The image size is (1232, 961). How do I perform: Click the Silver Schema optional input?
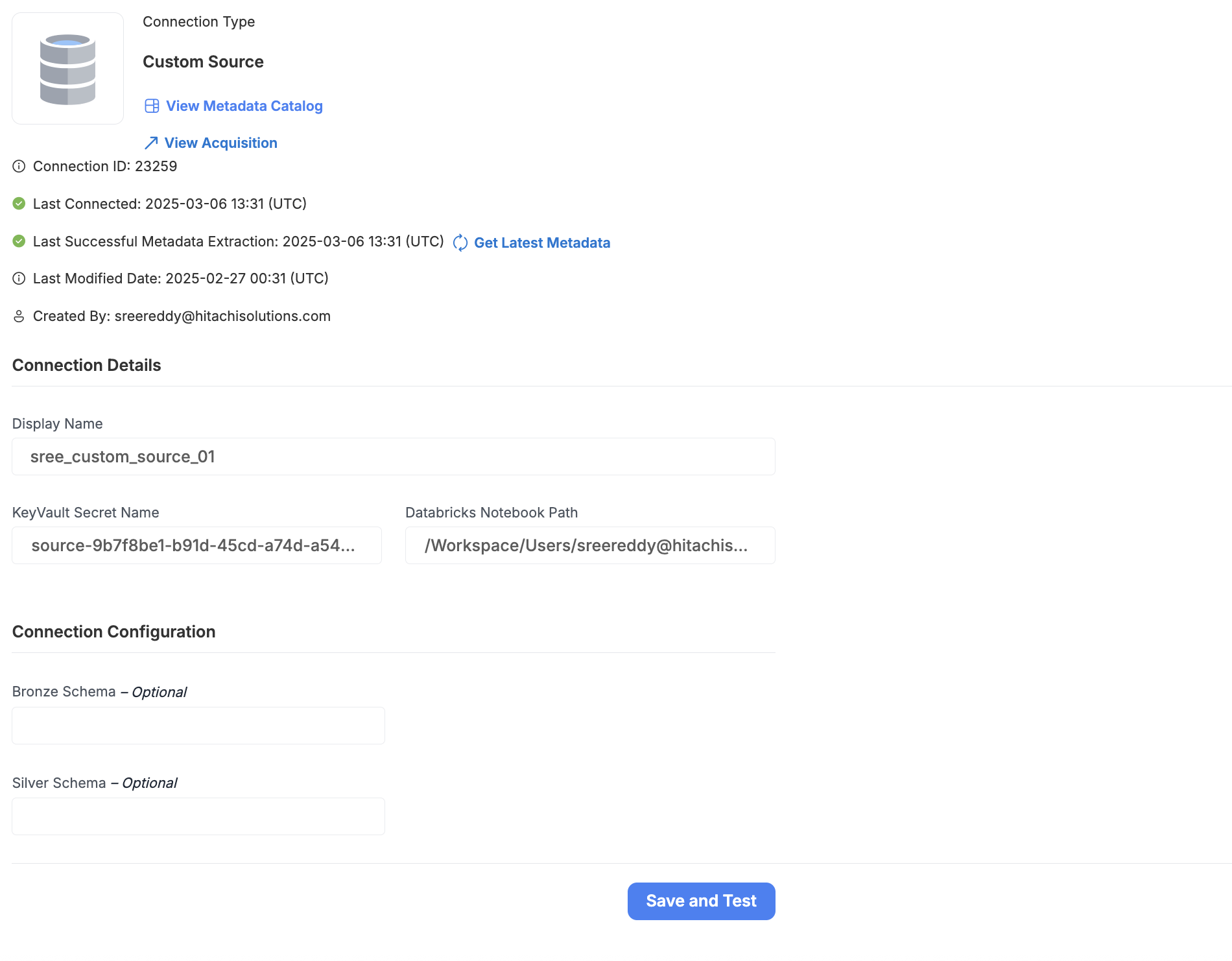[198, 816]
